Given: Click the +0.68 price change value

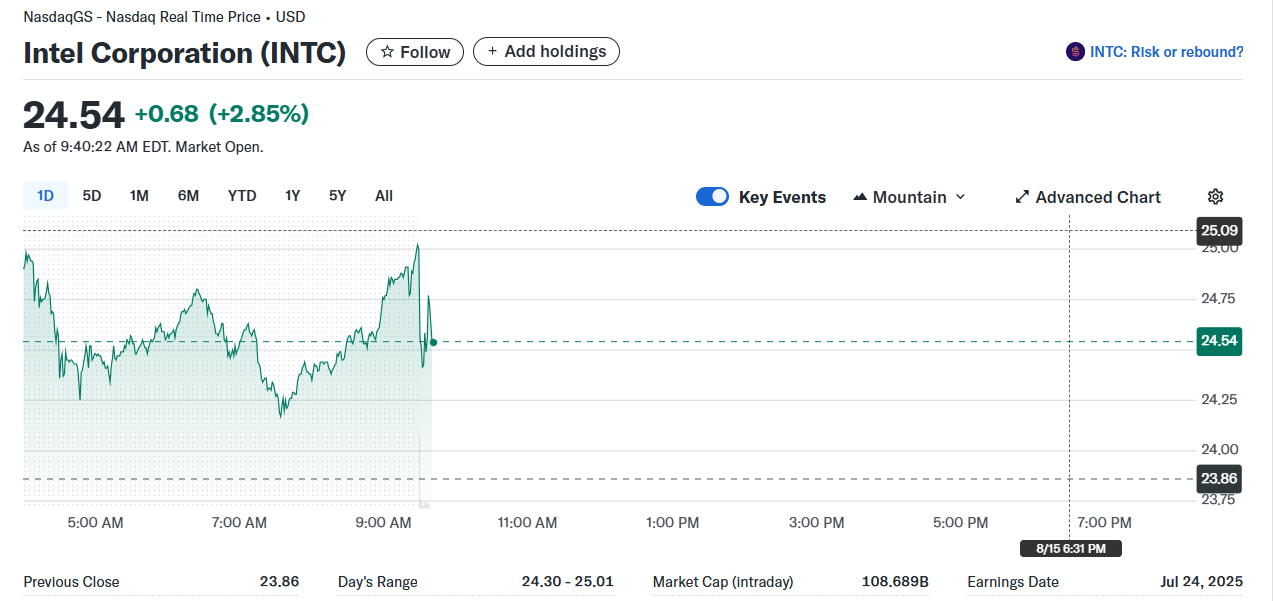Looking at the screenshot, I should [167, 114].
